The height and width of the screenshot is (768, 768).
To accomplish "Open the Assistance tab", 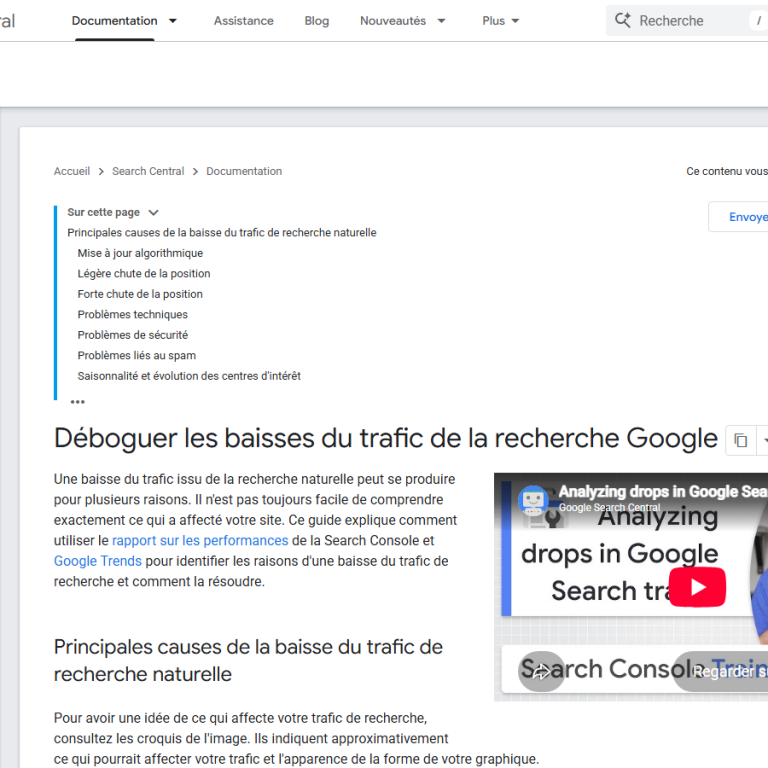I will tap(243, 21).
